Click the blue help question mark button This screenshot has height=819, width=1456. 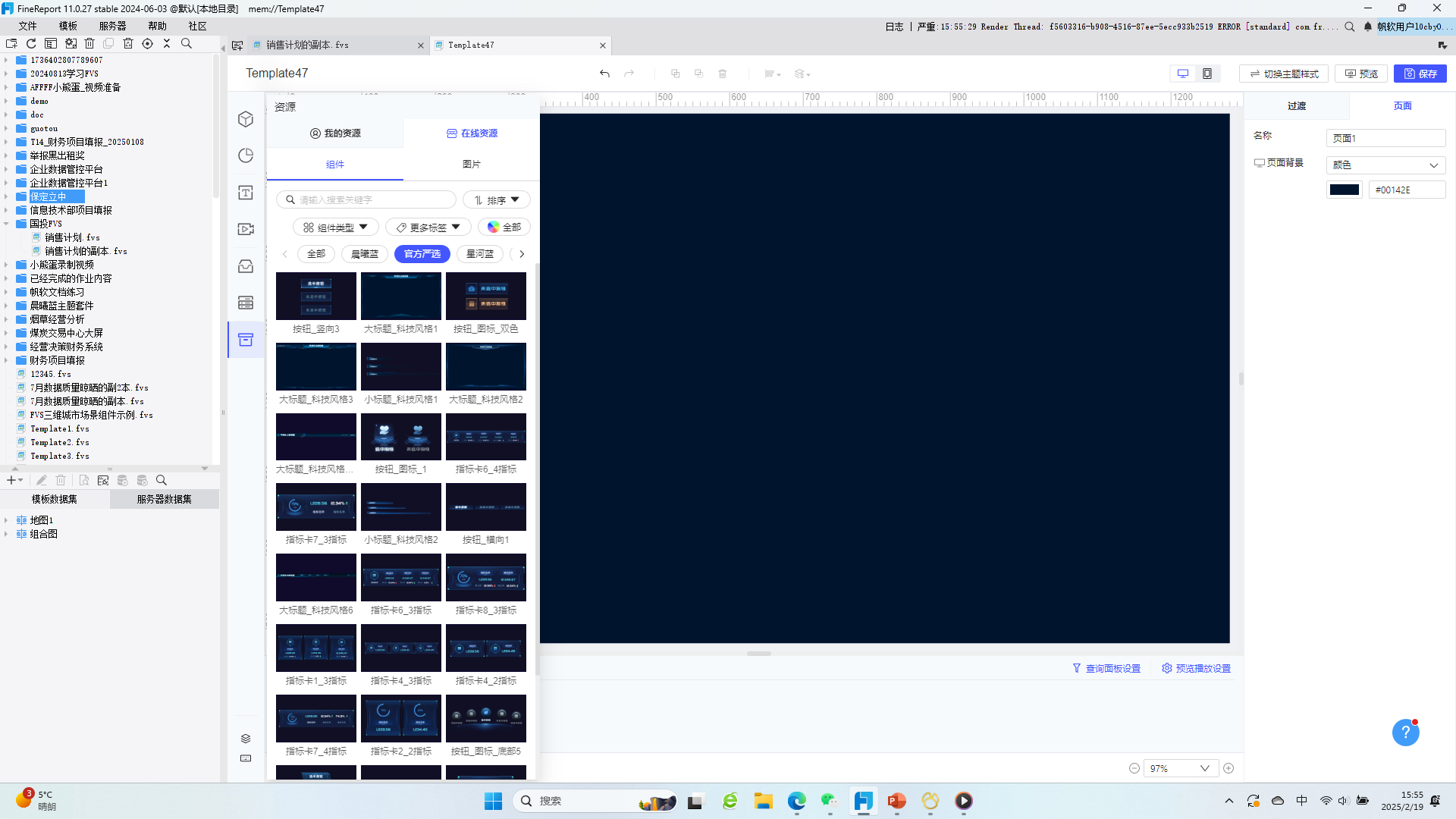[x=1405, y=733]
